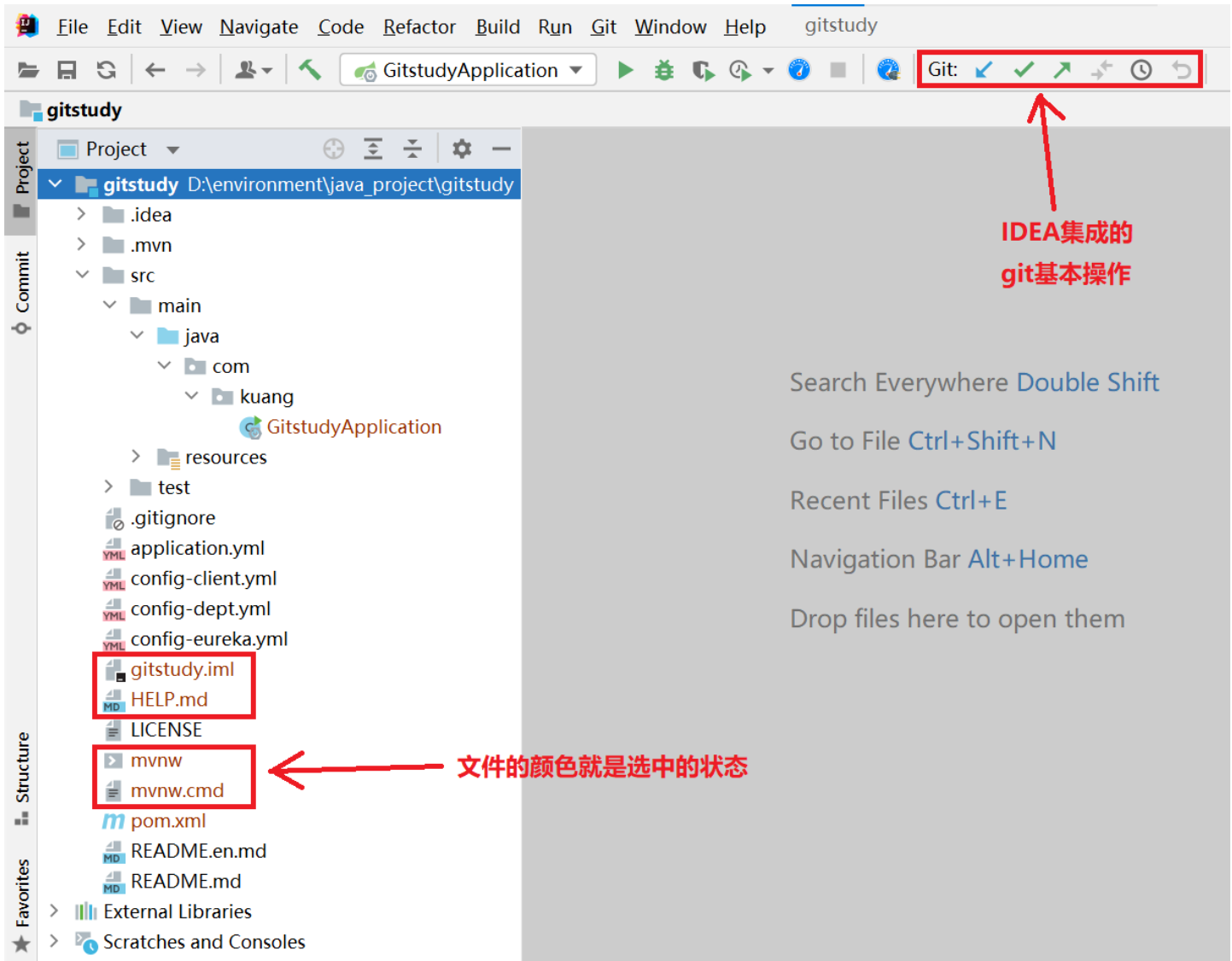The height and width of the screenshot is (961, 1232).
Task: Select the pom.xml file
Action: (x=168, y=821)
